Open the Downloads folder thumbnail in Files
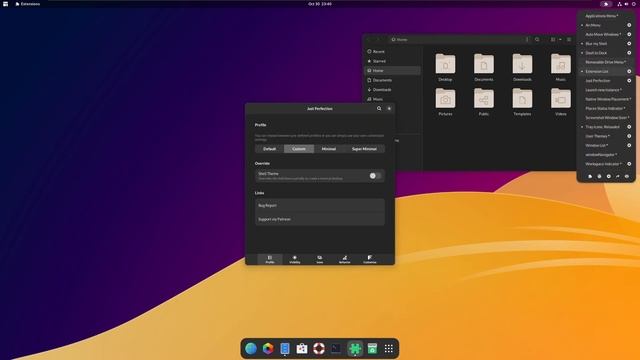The width and height of the screenshot is (640, 360). tap(522, 67)
